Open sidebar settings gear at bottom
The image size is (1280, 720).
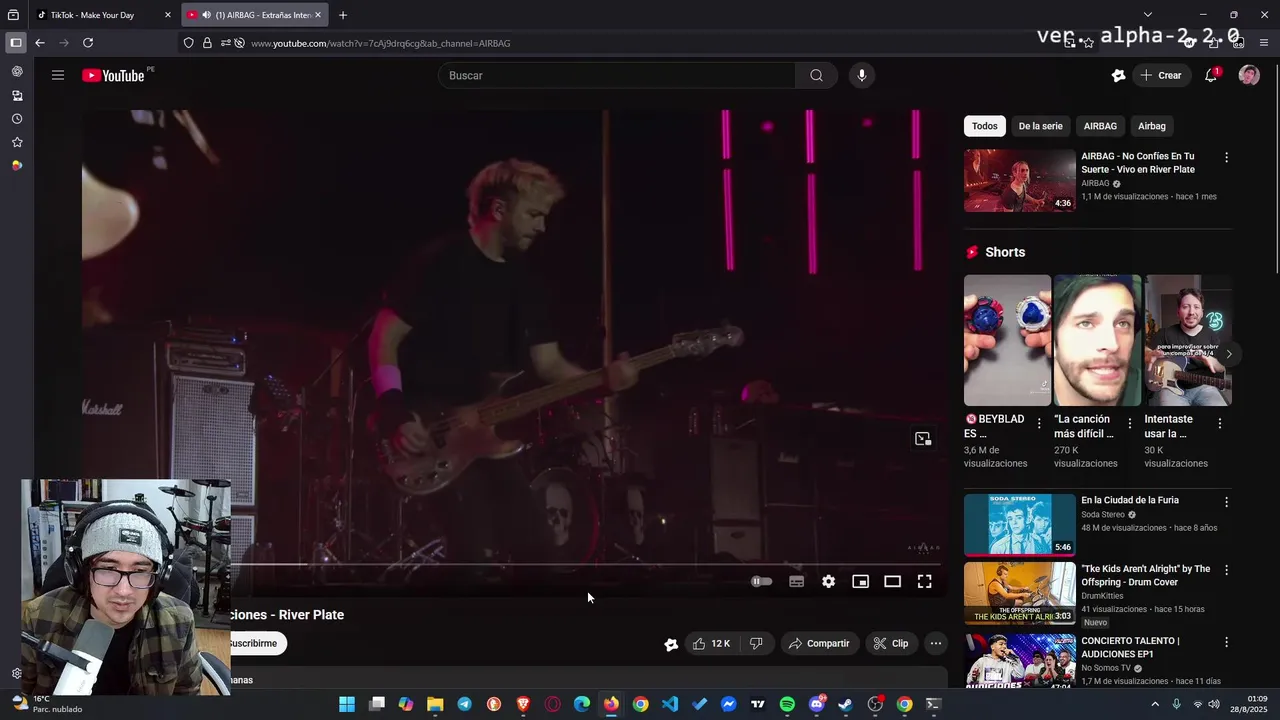point(17,674)
